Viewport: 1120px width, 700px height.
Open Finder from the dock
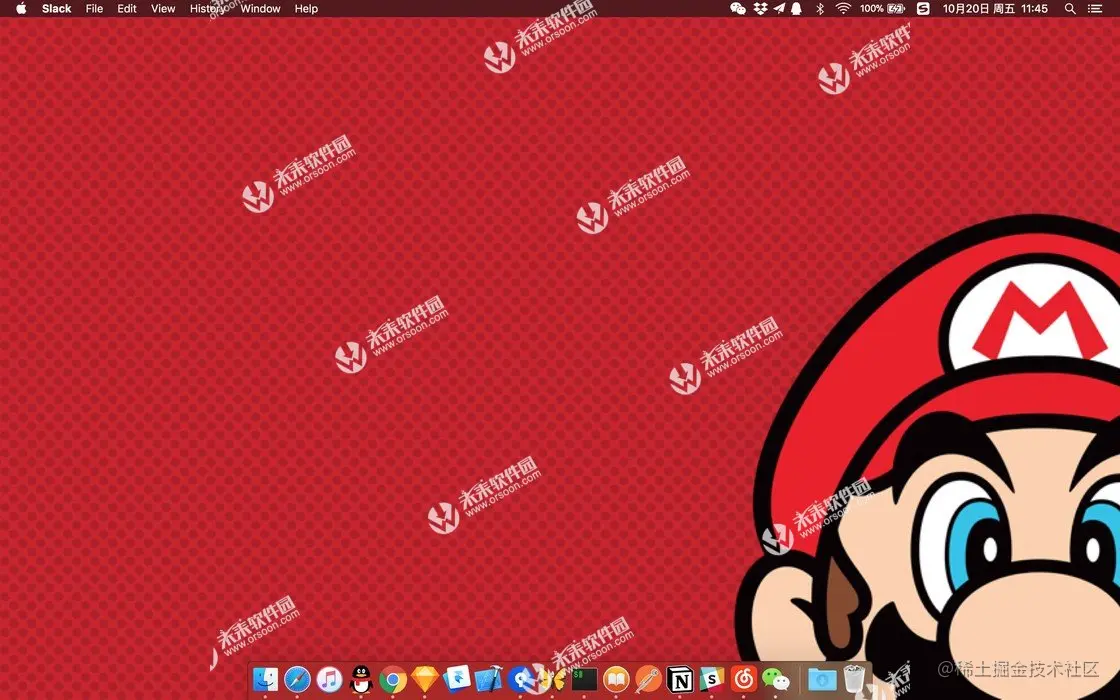point(266,679)
